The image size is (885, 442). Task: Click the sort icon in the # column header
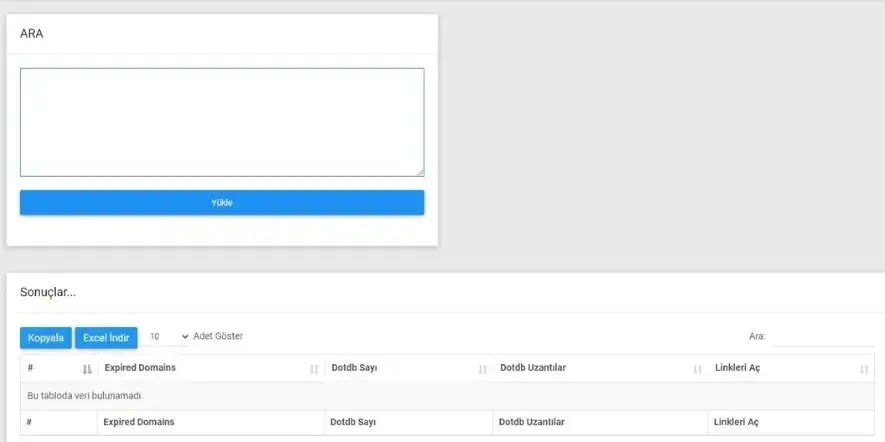pyautogui.click(x=87, y=369)
